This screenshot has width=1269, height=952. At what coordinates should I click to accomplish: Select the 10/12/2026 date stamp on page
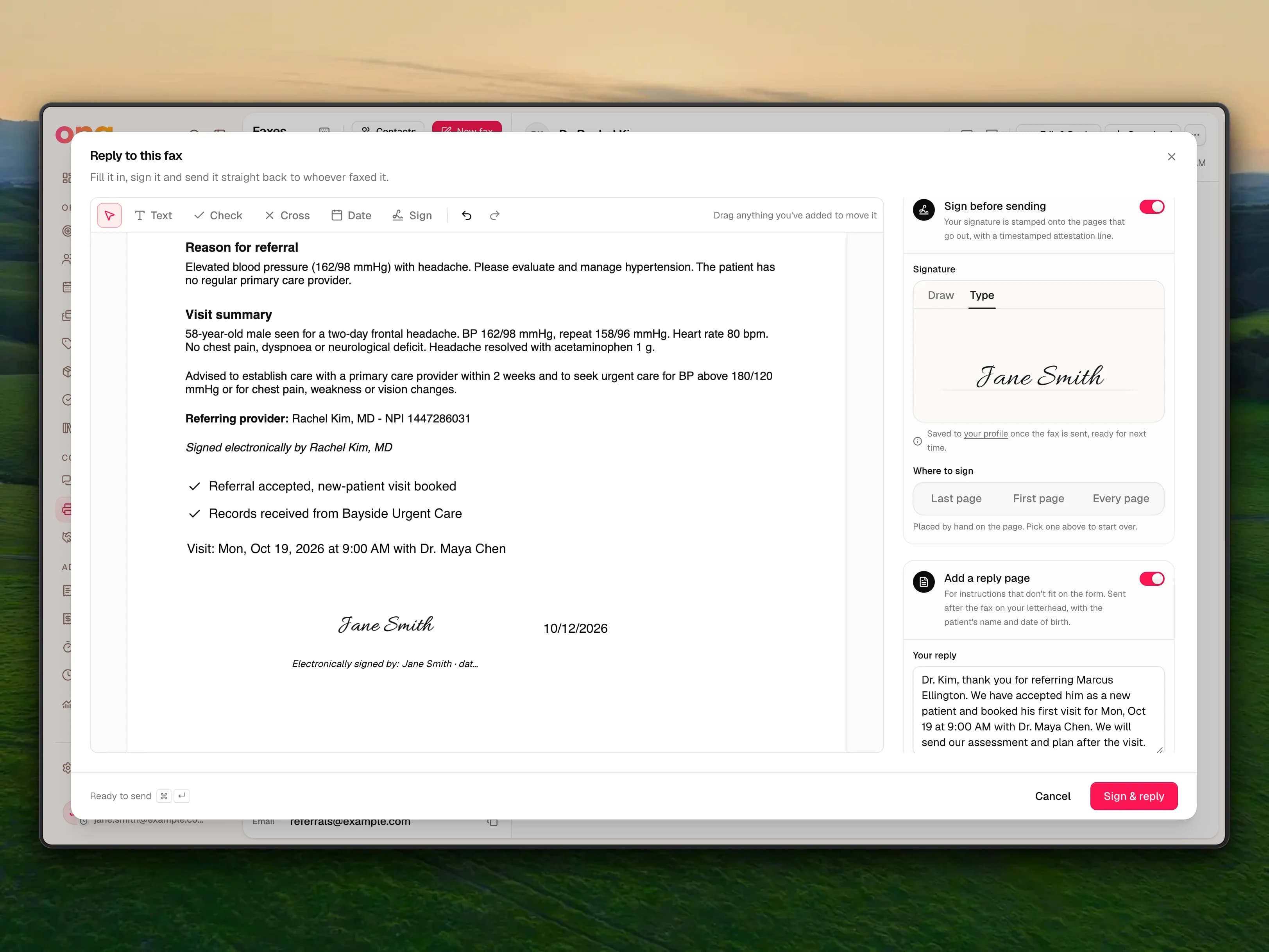point(575,628)
